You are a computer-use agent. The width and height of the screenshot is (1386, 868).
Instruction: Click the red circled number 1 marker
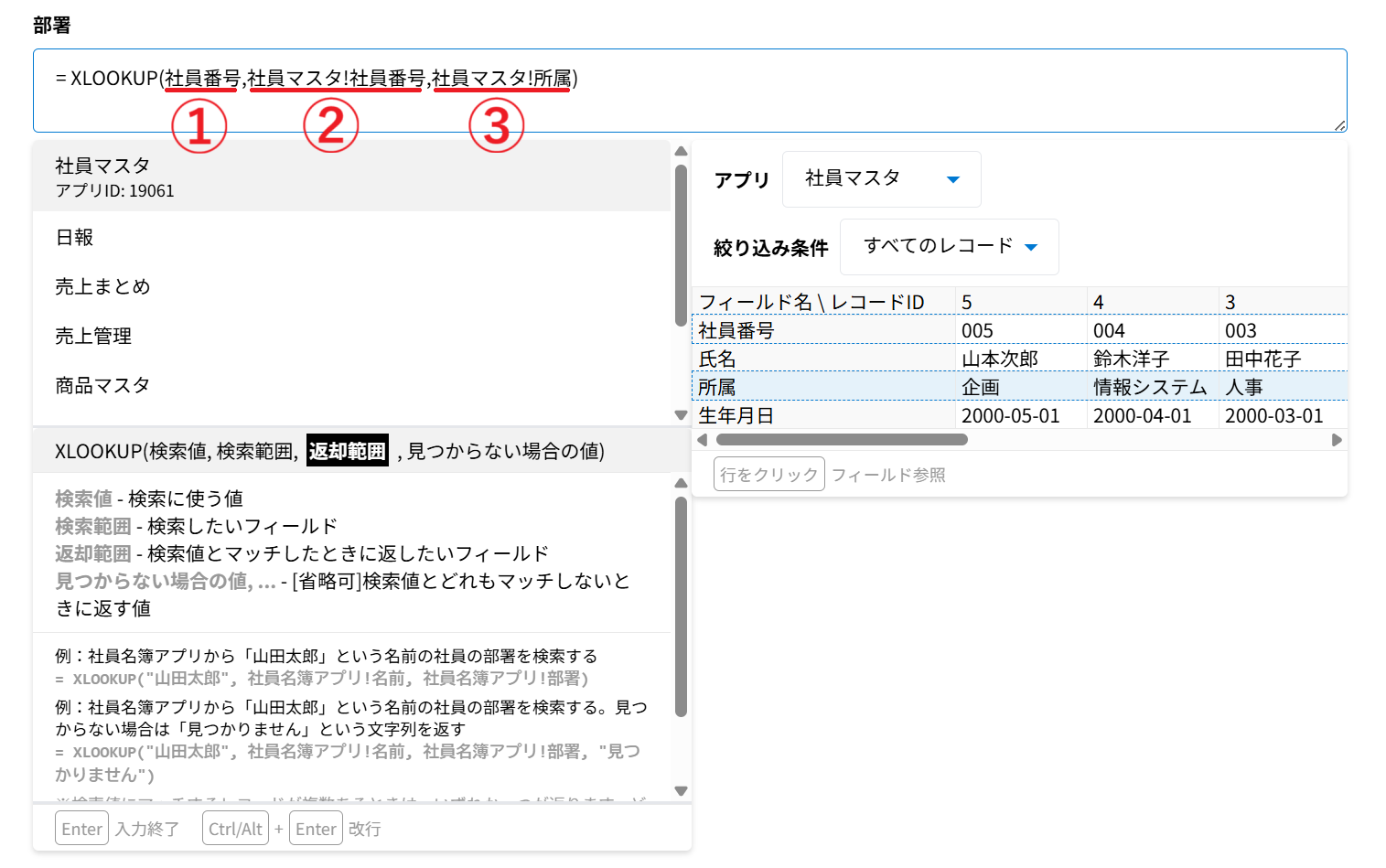tap(199, 126)
